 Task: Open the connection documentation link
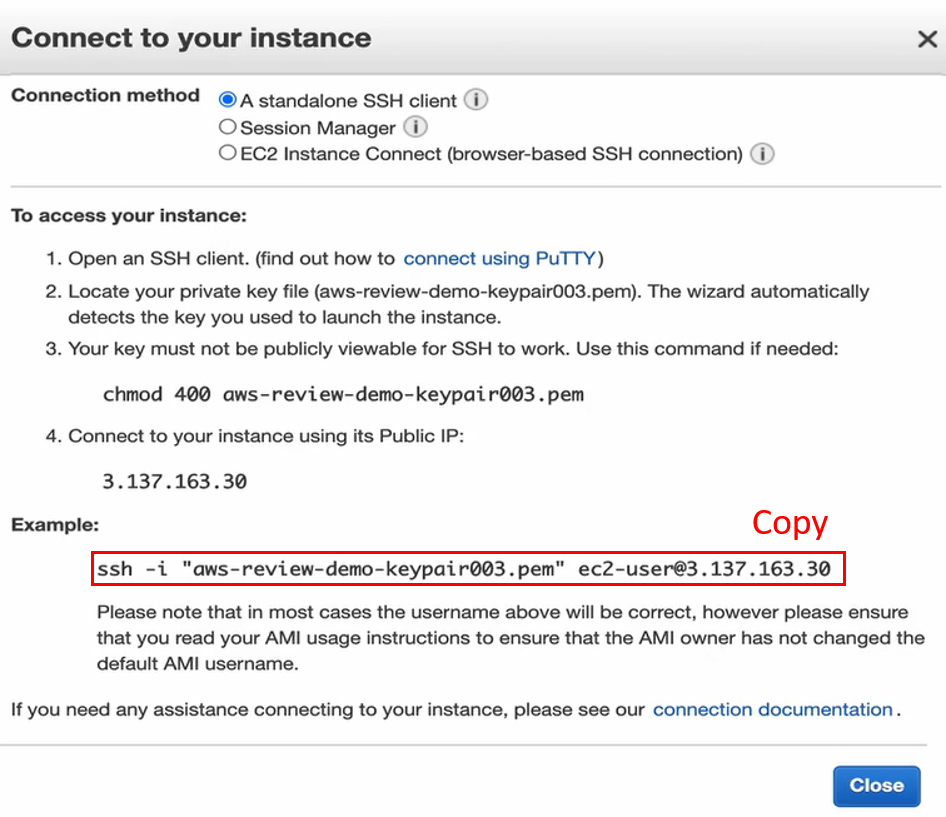772,710
